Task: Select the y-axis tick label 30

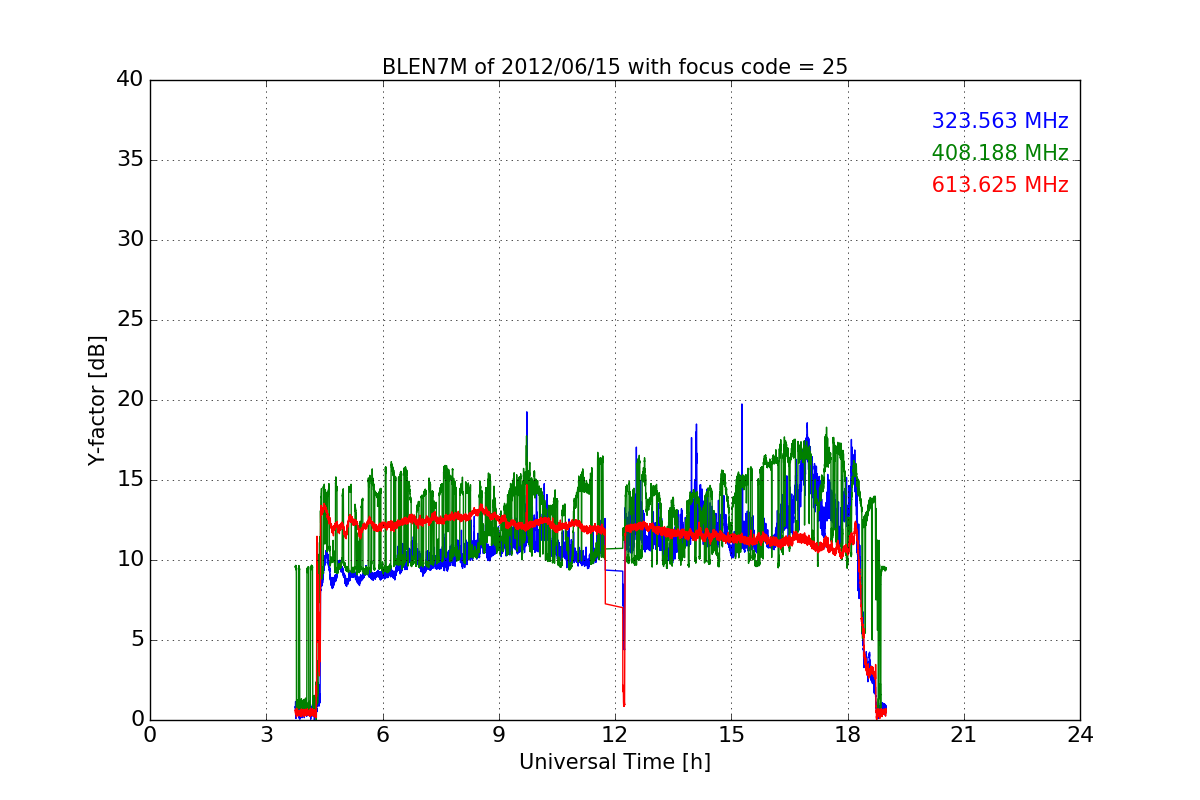Action: 129,240
